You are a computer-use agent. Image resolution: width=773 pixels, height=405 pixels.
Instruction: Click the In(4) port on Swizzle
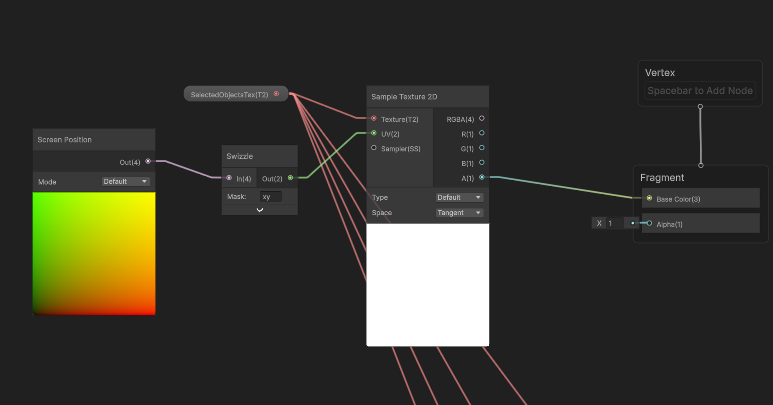point(229,178)
